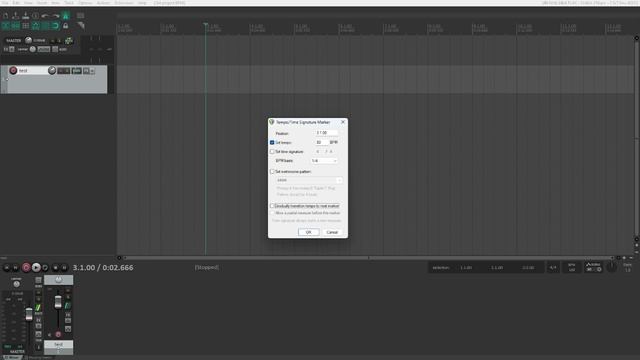Click the Open project toolbar icon
This screenshot has width=640, height=360.
tap(16, 16)
